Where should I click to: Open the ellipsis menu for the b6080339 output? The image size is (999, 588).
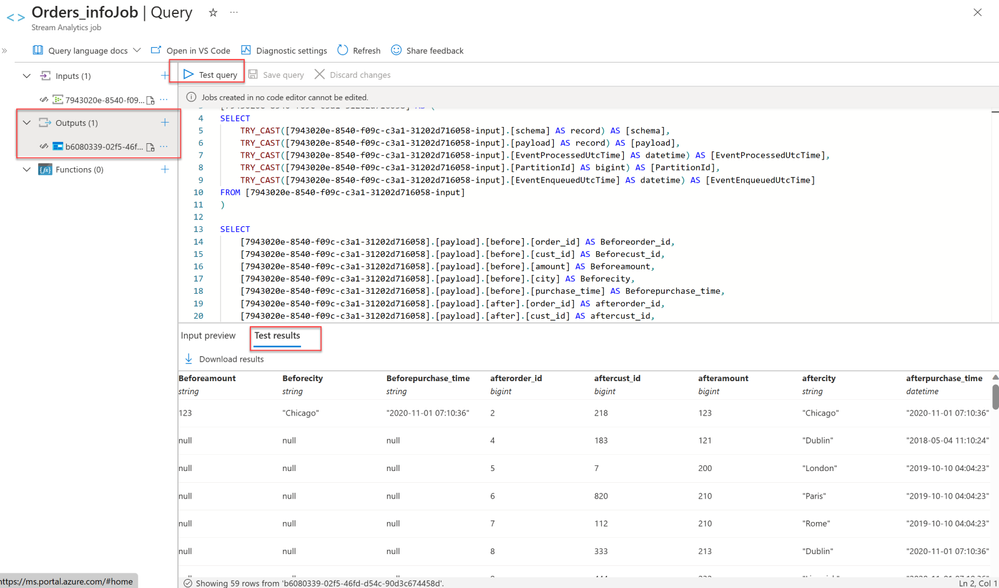tap(164, 147)
